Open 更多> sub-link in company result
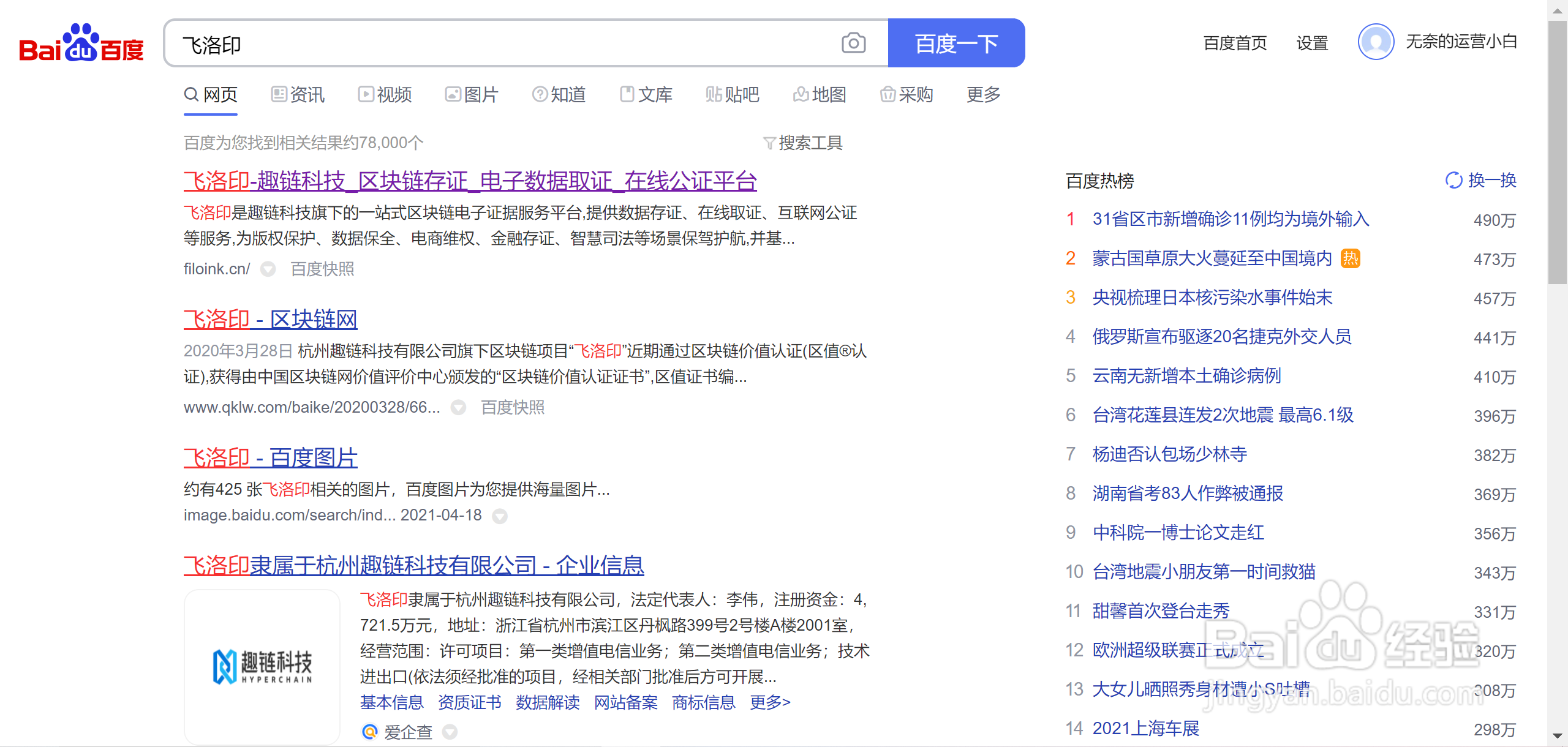The width and height of the screenshot is (1568, 747). click(x=771, y=702)
